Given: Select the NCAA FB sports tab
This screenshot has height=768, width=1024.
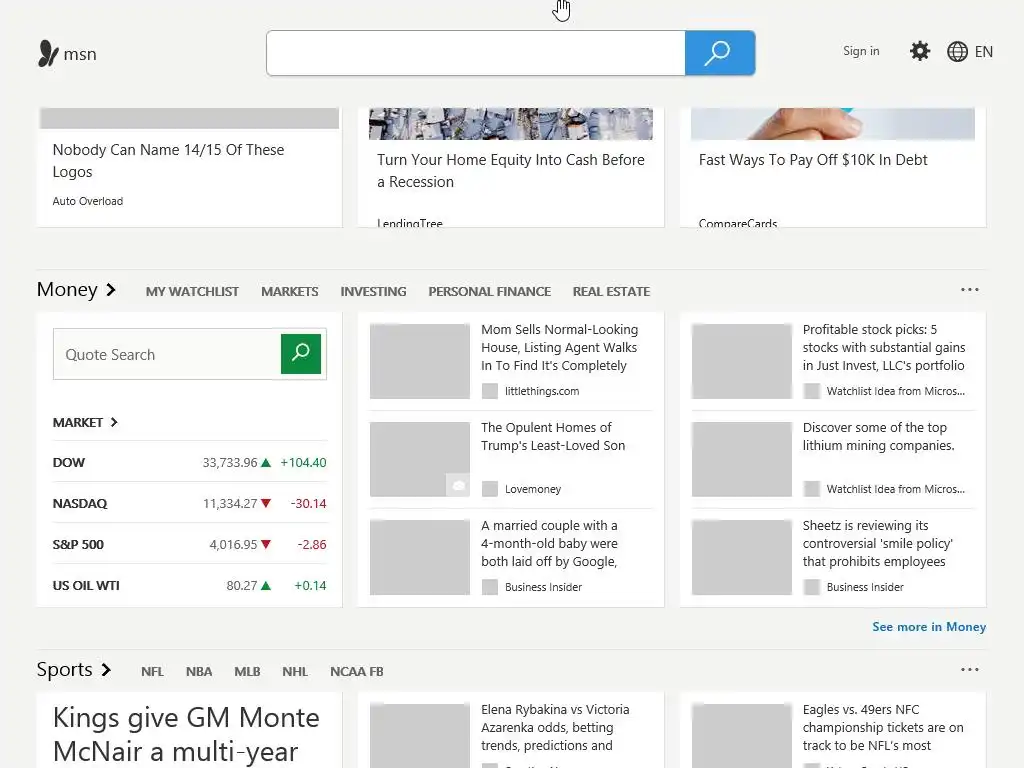Looking at the screenshot, I should coord(357,671).
